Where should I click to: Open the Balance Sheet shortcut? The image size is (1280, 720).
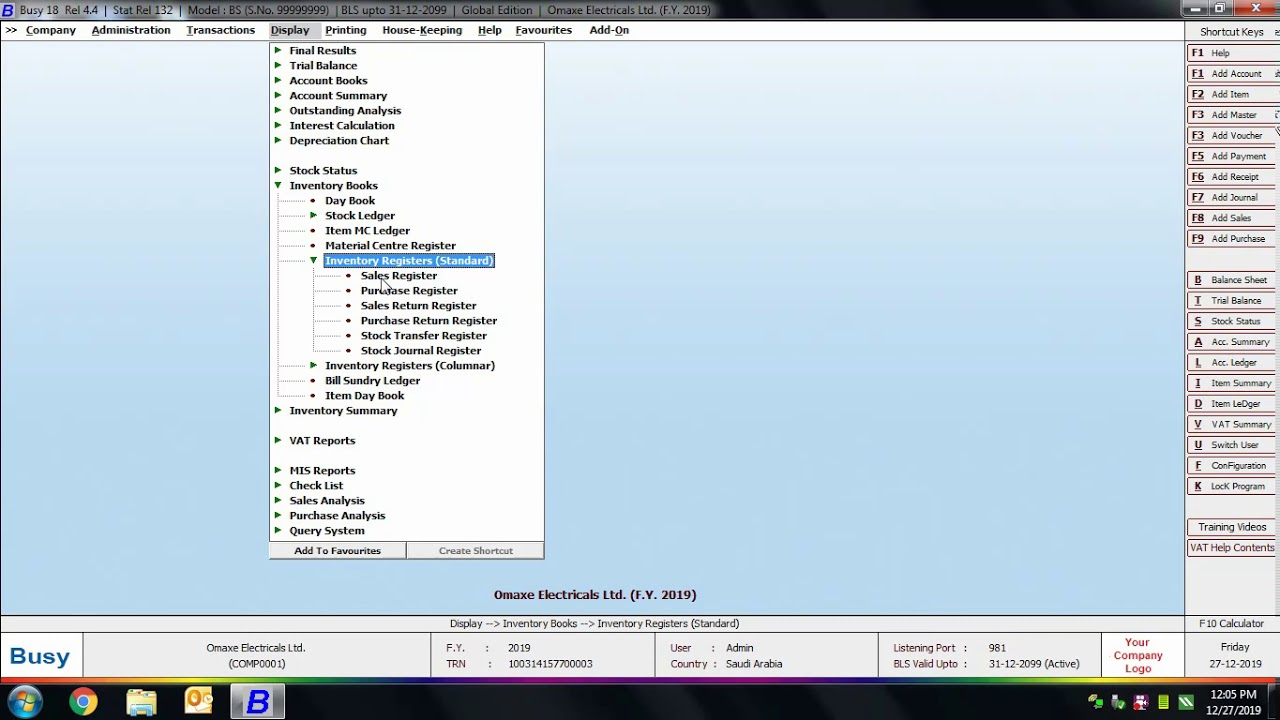click(x=1232, y=280)
